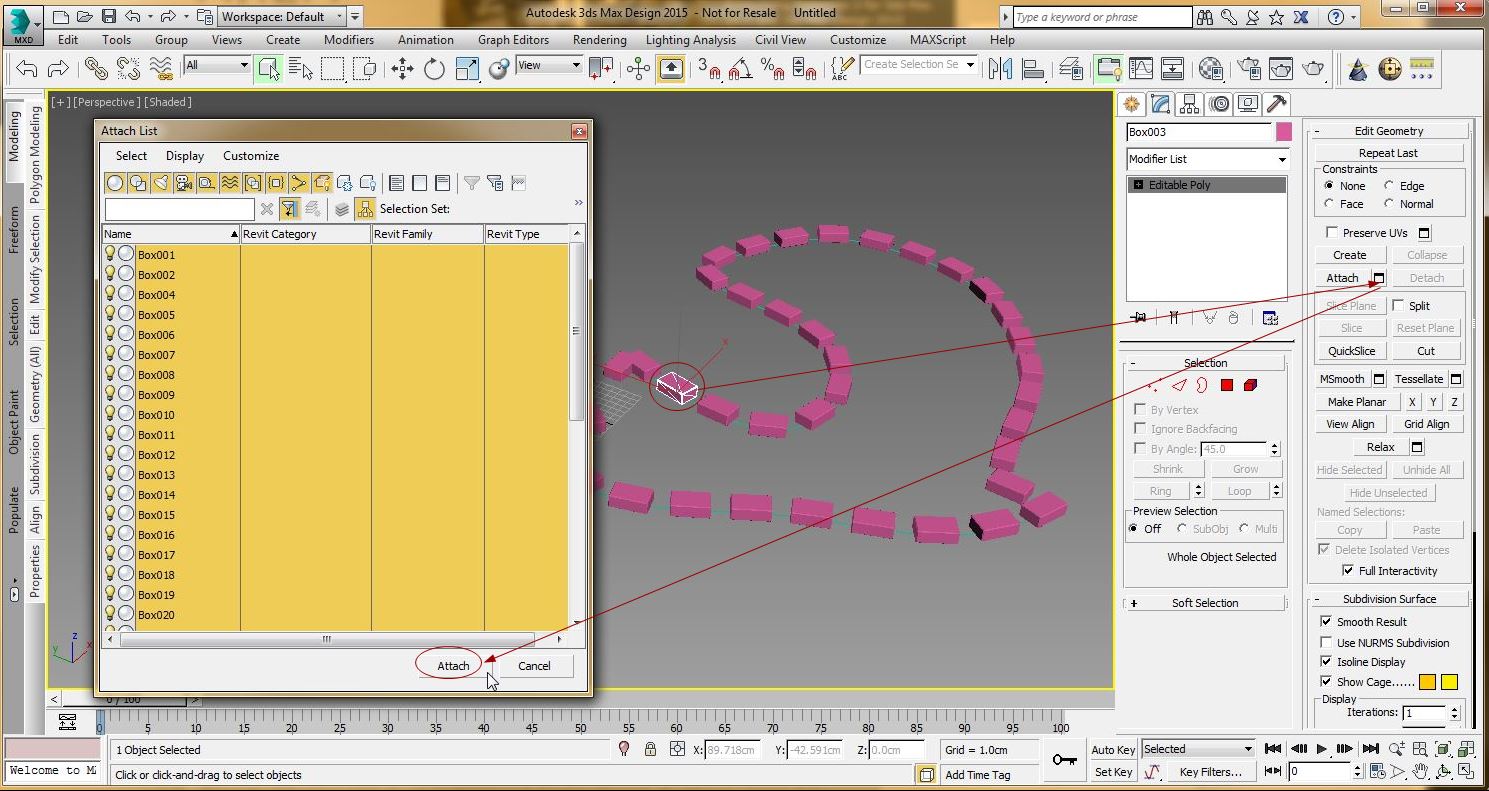Open the Customize menu in the Attach List dialog
This screenshot has height=791, width=1489.
(x=251, y=155)
